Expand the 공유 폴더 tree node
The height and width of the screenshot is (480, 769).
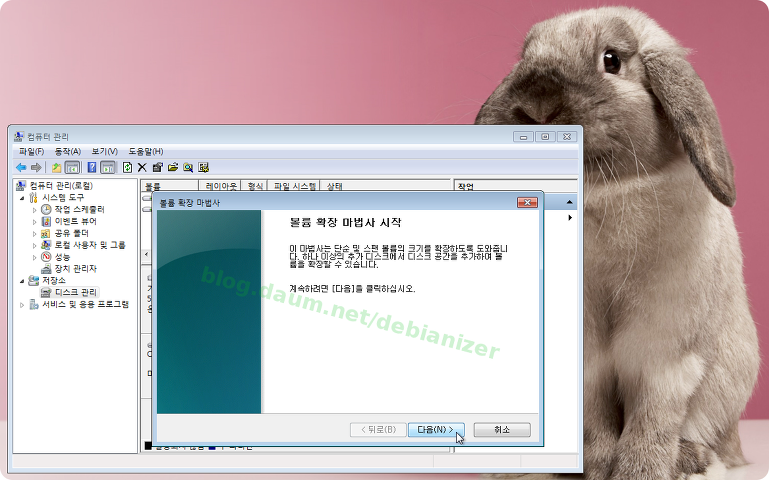34,233
